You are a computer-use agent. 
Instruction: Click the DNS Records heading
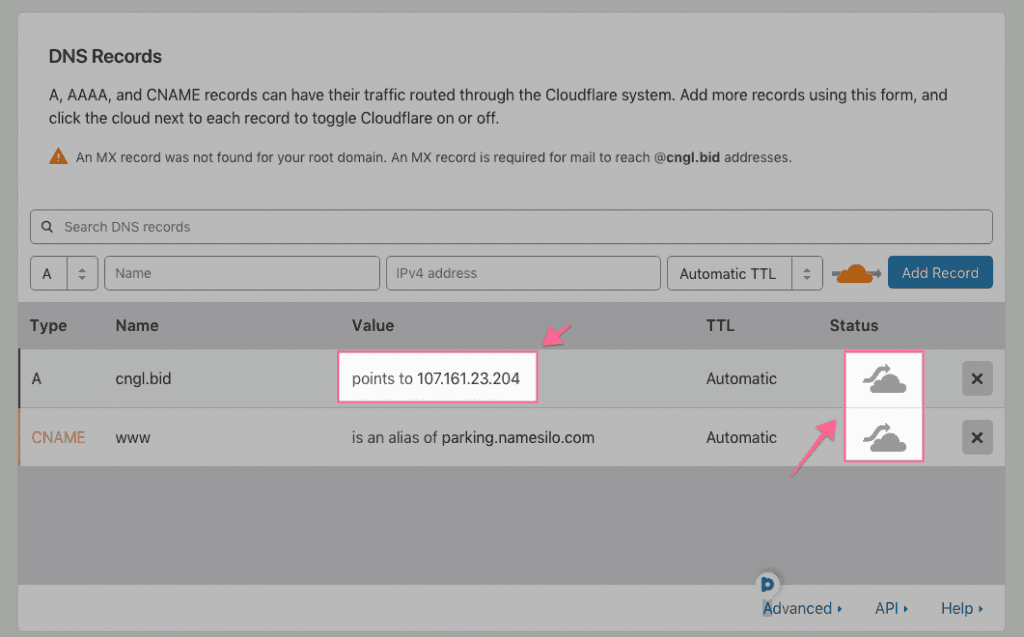[105, 56]
